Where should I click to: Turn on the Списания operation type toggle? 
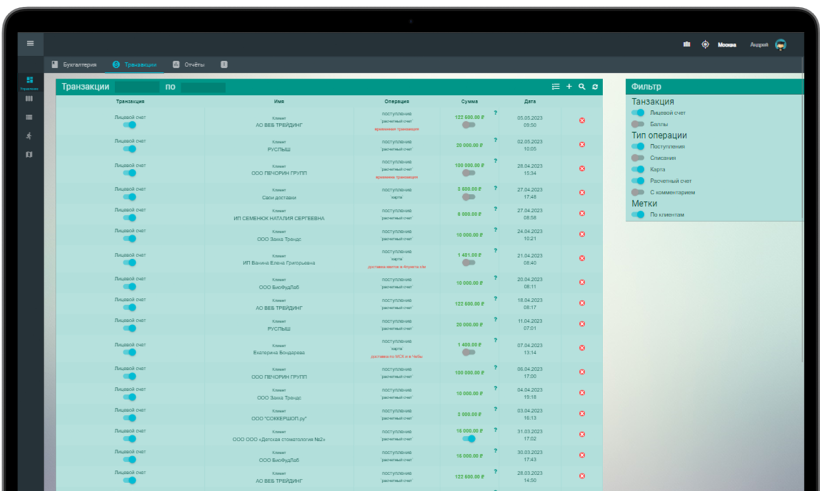point(637,157)
